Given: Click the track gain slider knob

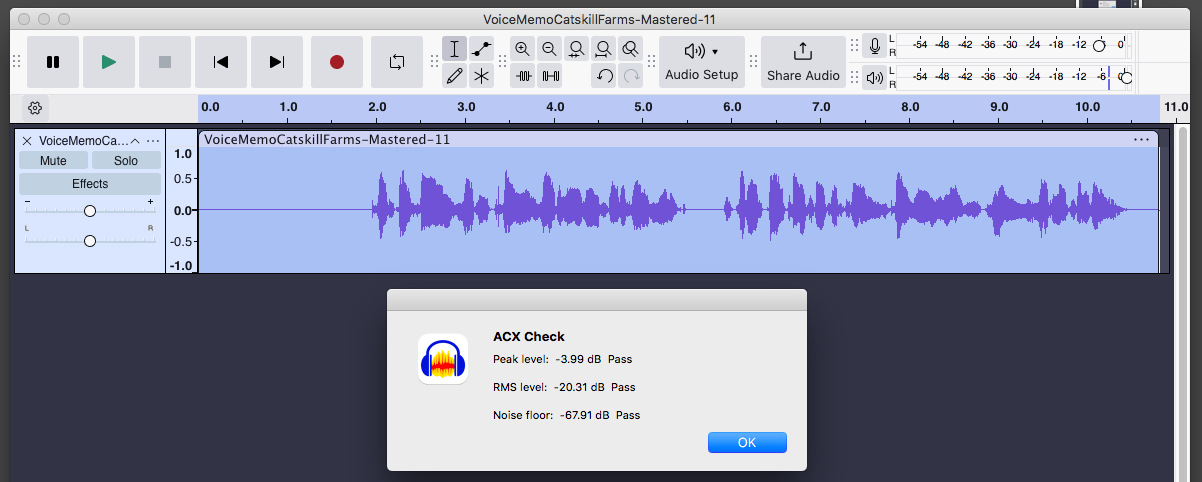Looking at the screenshot, I should [x=90, y=211].
